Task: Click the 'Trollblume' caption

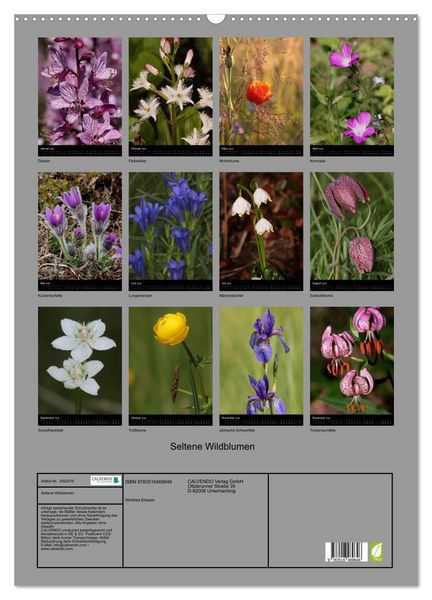Action: [x=137, y=430]
